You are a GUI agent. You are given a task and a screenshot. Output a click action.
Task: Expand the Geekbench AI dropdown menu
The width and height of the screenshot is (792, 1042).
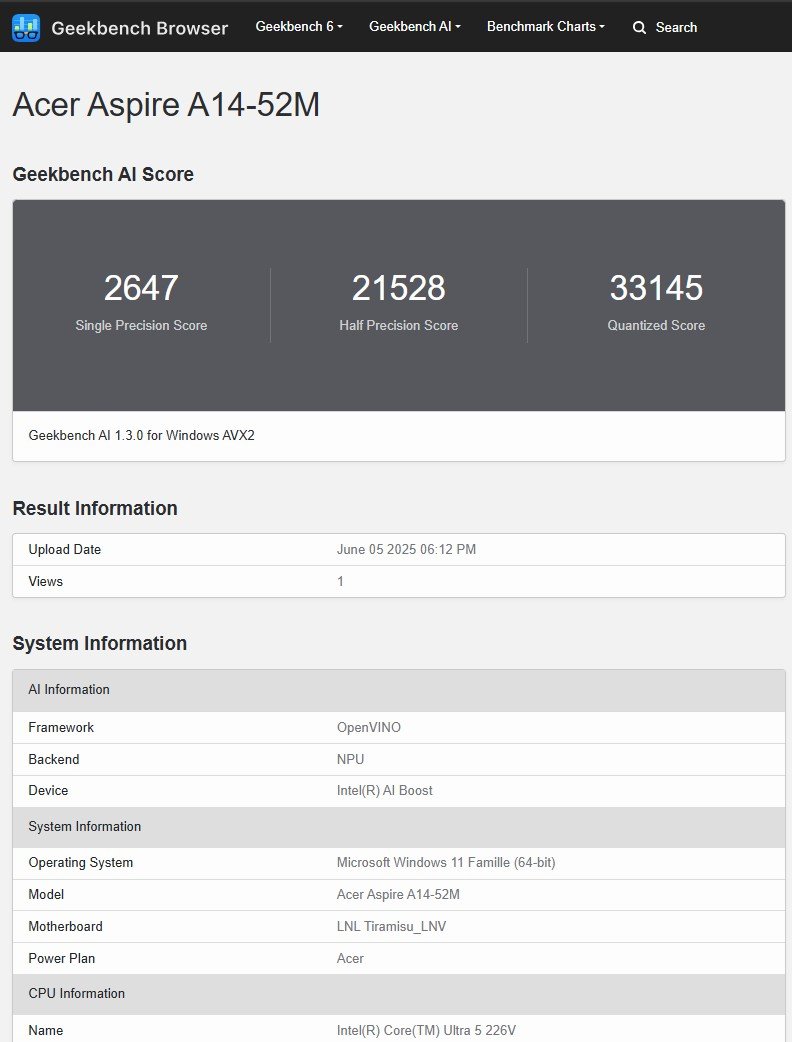coord(415,27)
